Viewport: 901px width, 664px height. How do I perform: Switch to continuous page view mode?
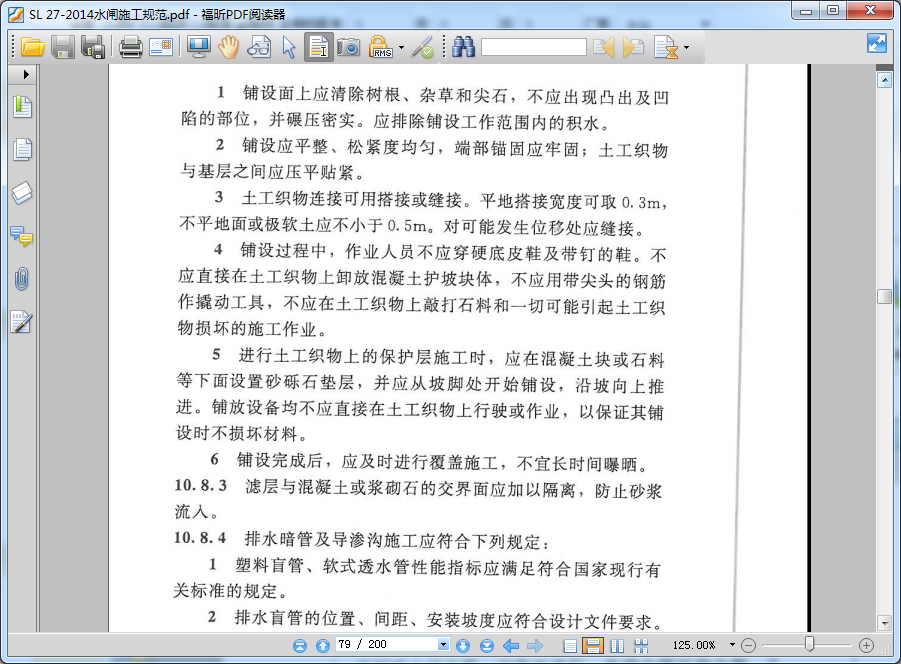point(593,646)
